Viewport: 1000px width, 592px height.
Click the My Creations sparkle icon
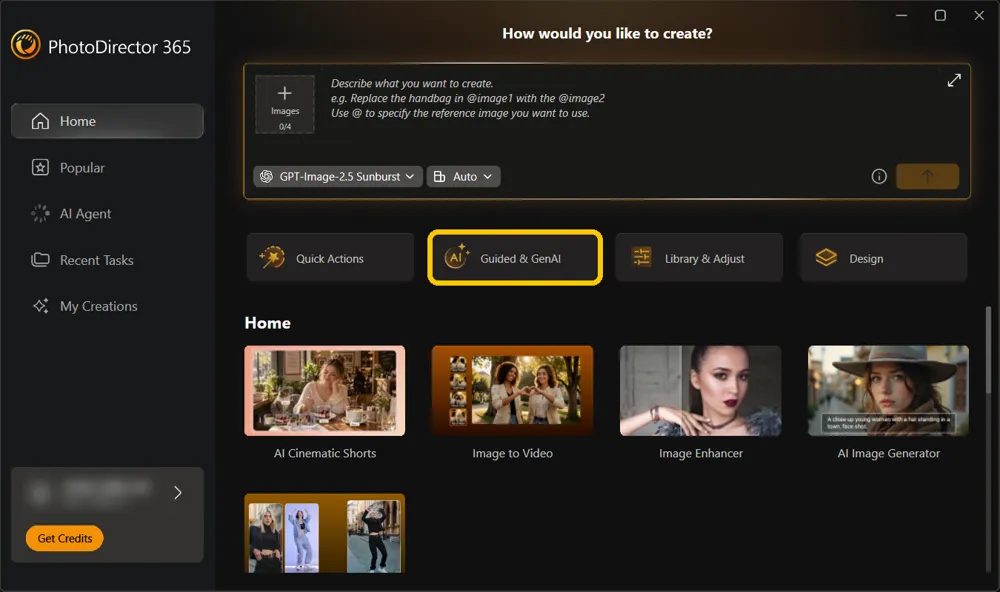click(40, 306)
